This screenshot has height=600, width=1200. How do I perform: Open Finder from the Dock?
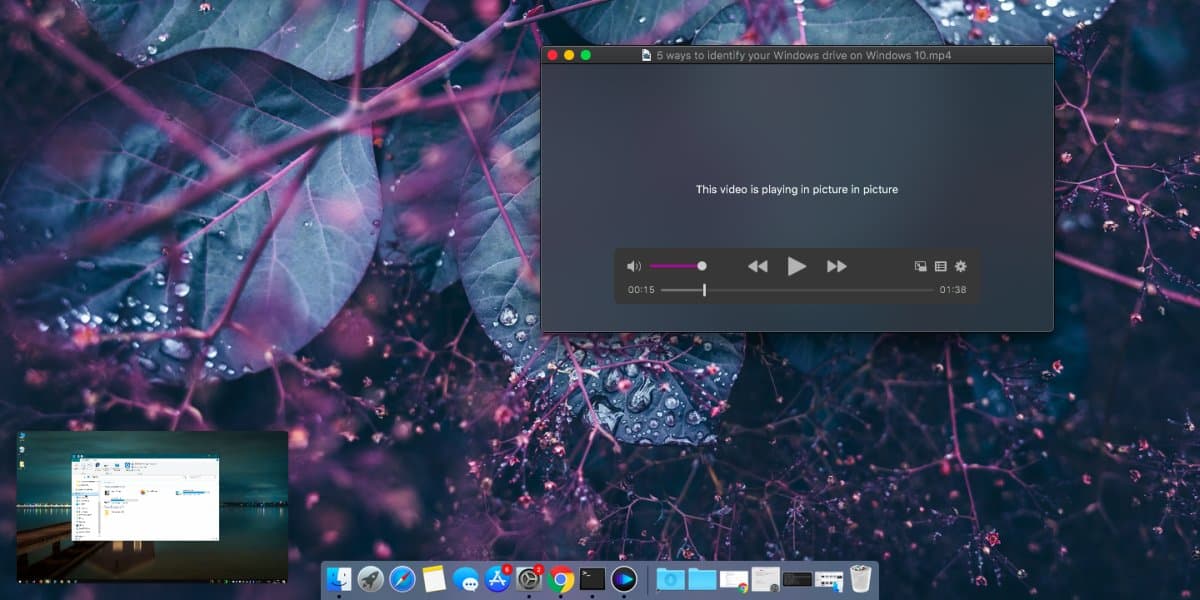pyautogui.click(x=339, y=578)
